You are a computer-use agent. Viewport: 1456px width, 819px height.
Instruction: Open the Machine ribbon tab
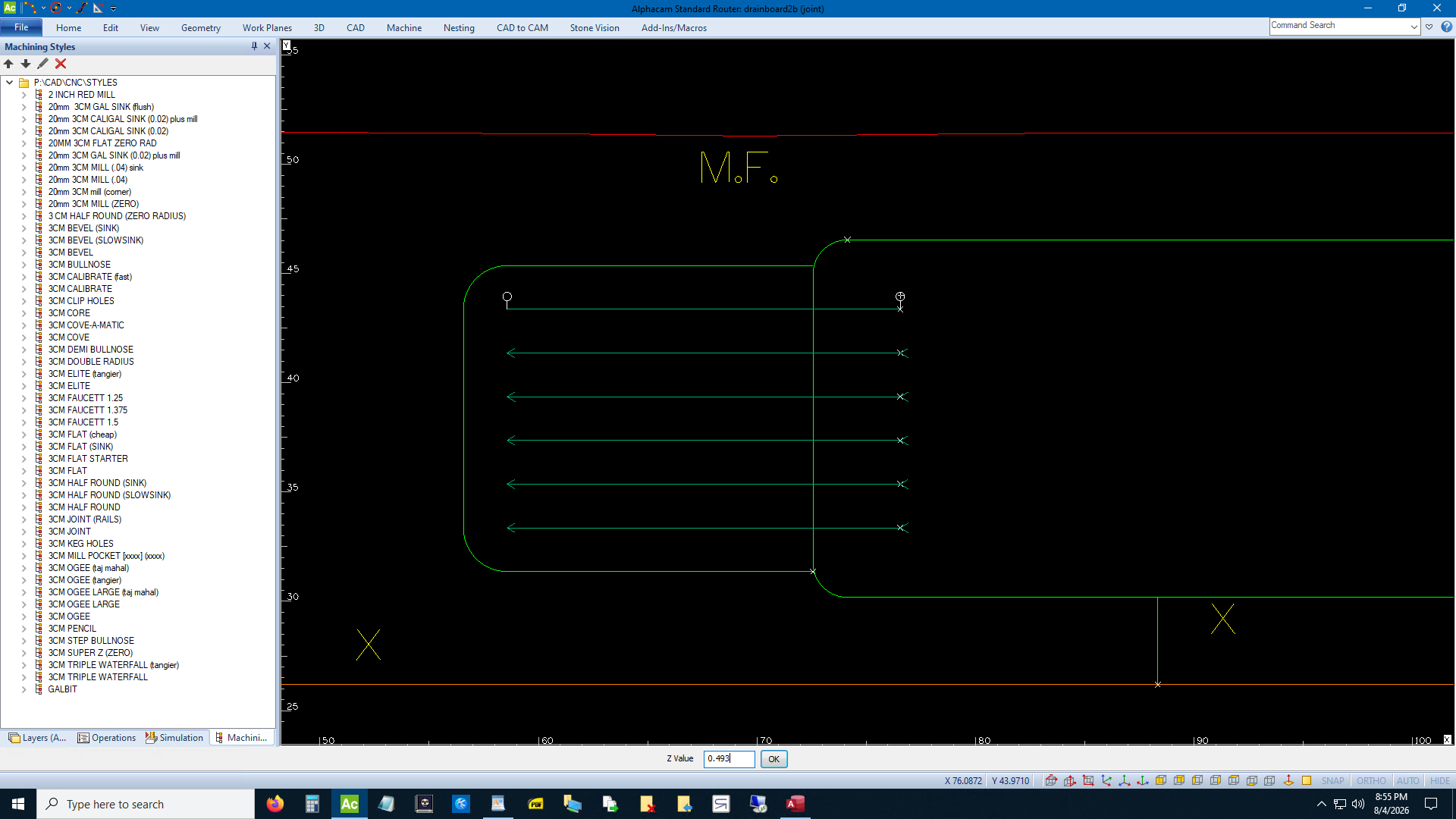(x=403, y=28)
